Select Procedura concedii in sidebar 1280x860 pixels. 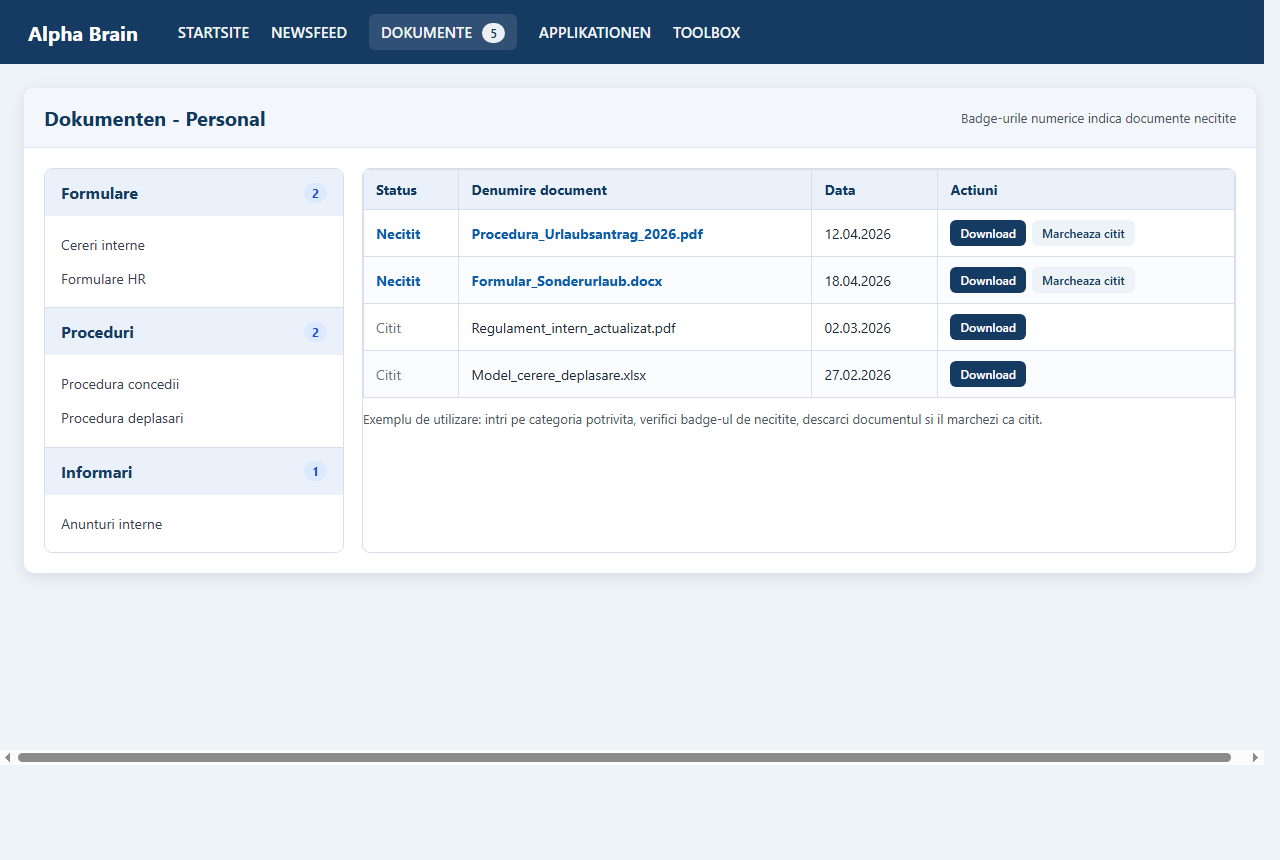(120, 384)
